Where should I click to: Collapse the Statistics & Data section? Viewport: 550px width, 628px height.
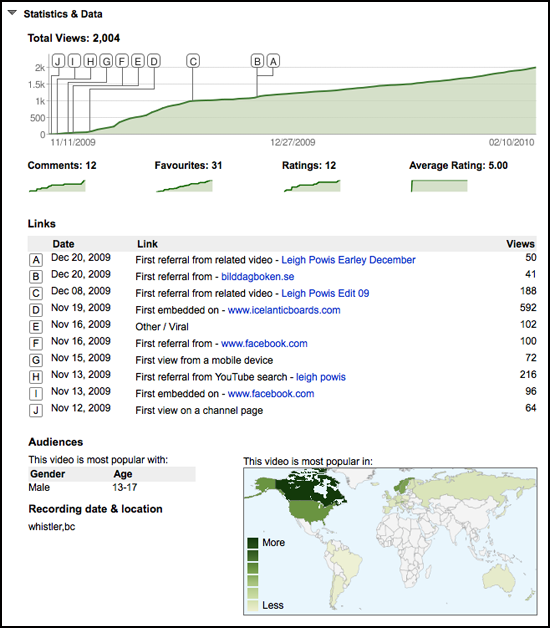[x=12, y=13]
